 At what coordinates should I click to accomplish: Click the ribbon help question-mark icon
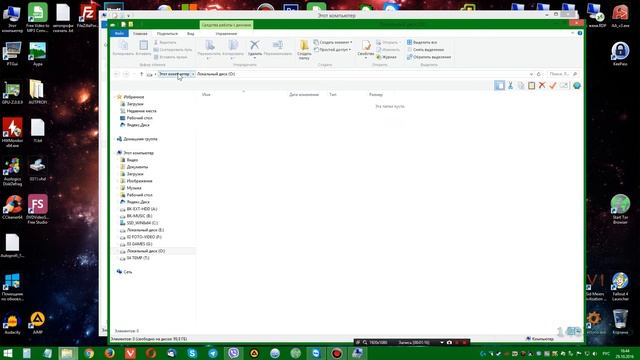click(x=580, y=33)
